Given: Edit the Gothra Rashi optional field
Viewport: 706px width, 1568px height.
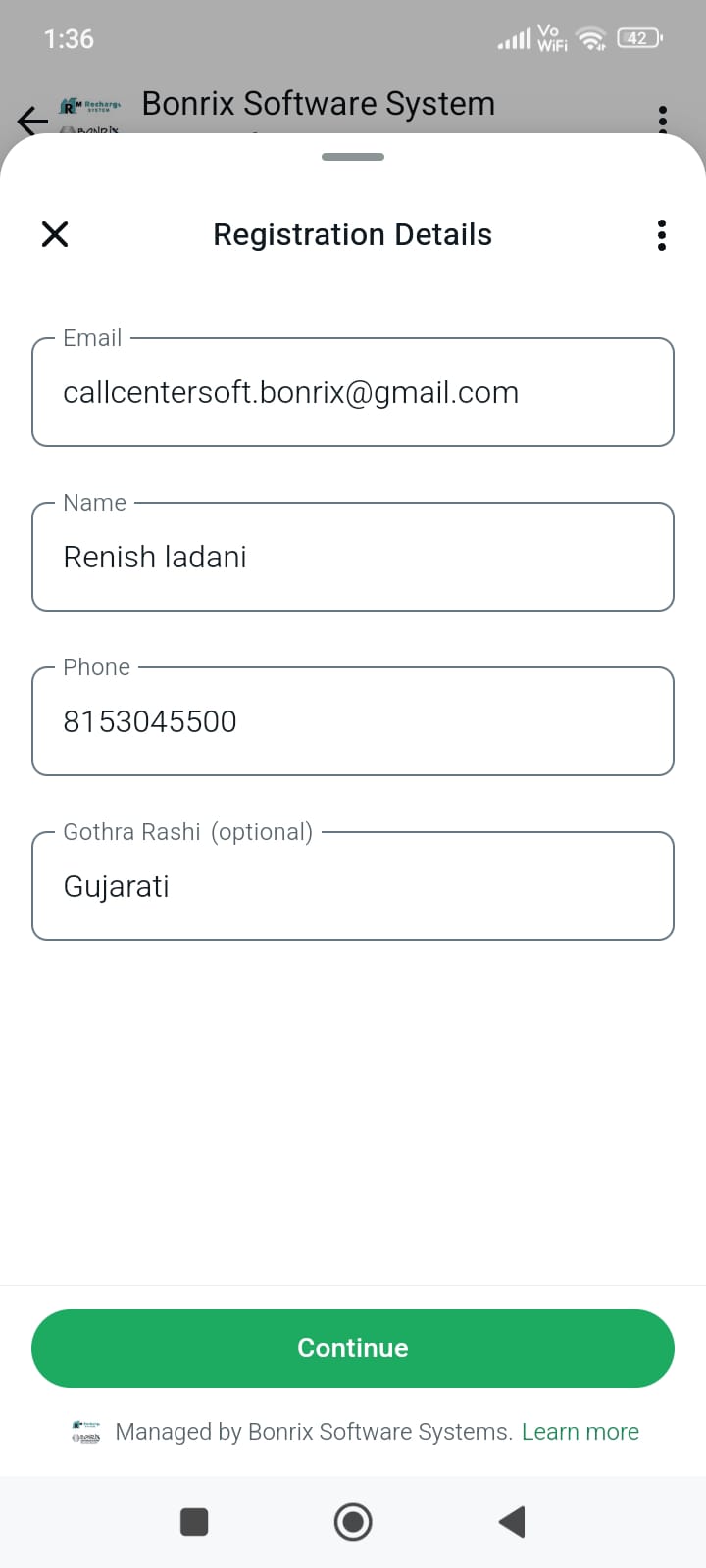Looking at the screenshot, I should click(353, 886).
